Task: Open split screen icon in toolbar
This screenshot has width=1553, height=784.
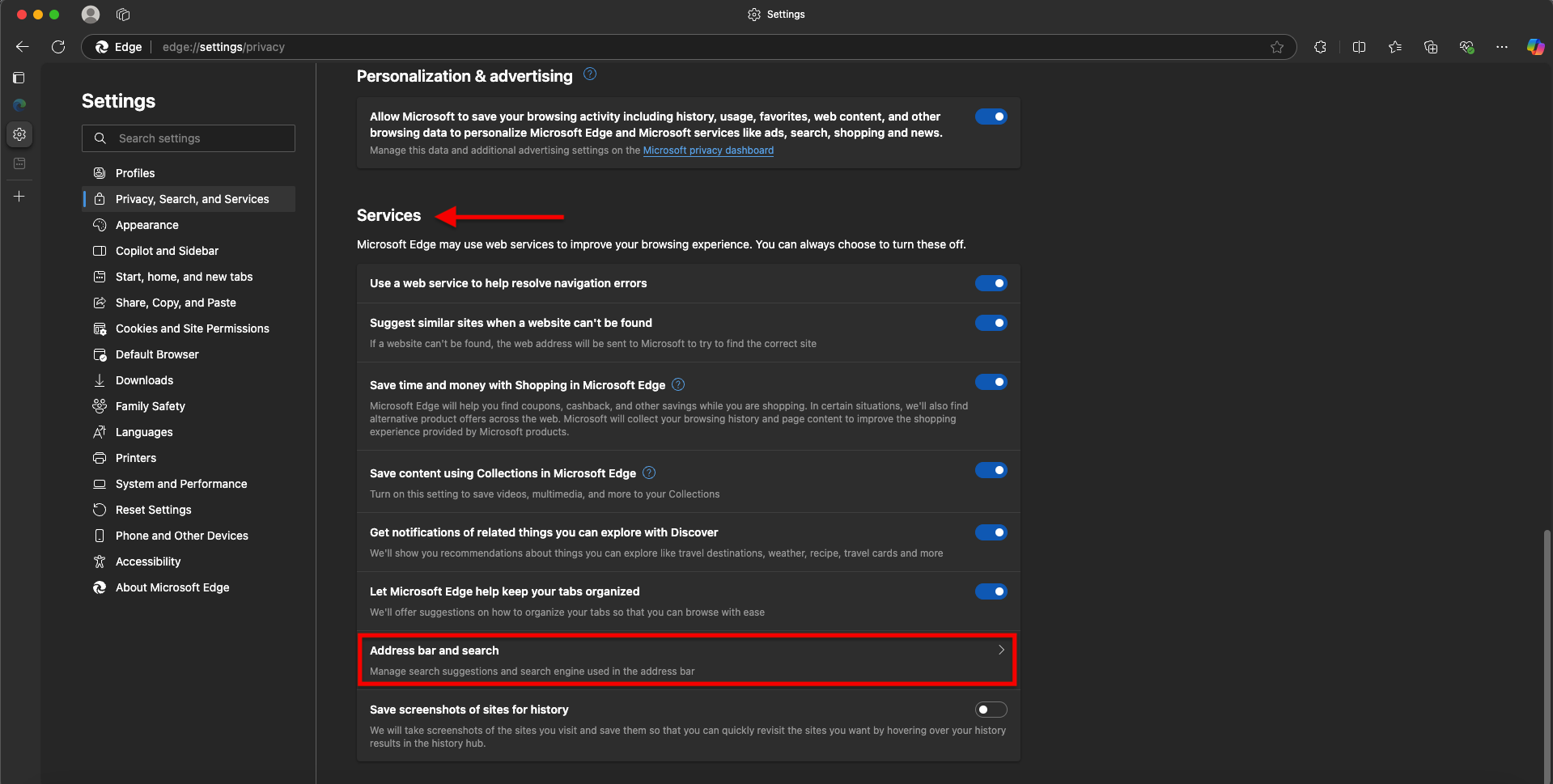Action: (1359, 47)
